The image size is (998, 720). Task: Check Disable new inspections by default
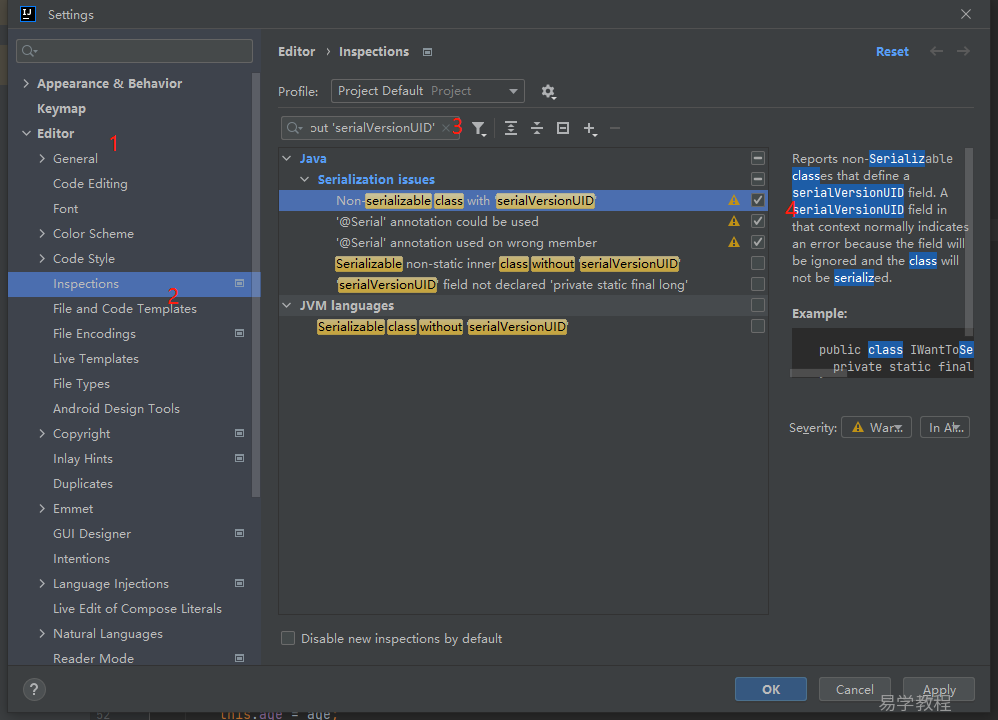[x=288, y=638]
